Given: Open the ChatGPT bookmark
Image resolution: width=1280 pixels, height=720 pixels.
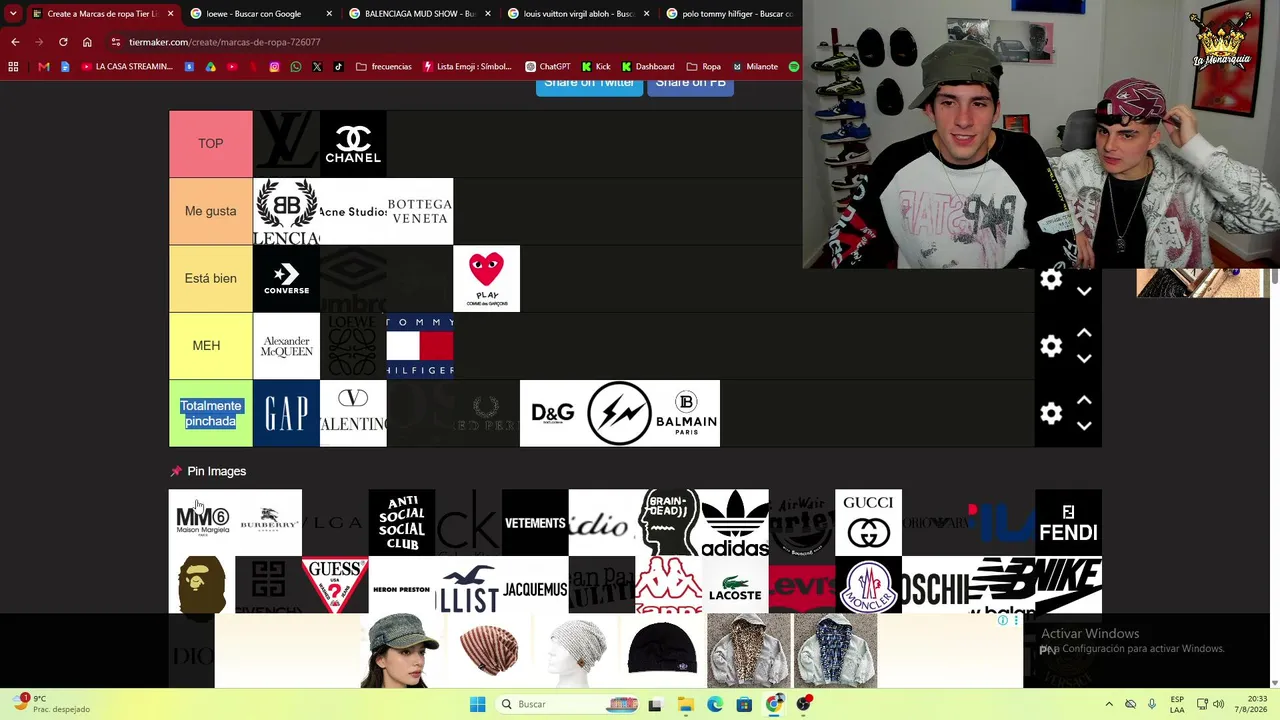Looking at the screenshot, I should 548,67.
